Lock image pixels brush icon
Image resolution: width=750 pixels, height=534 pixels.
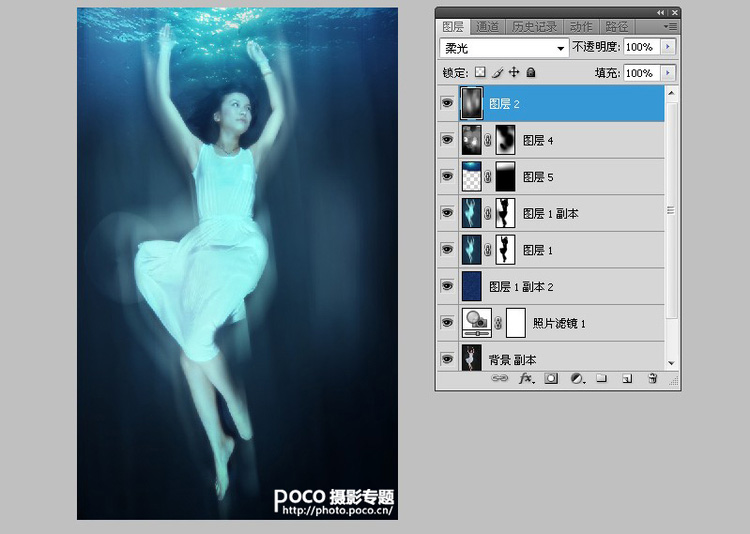point(497,72)
